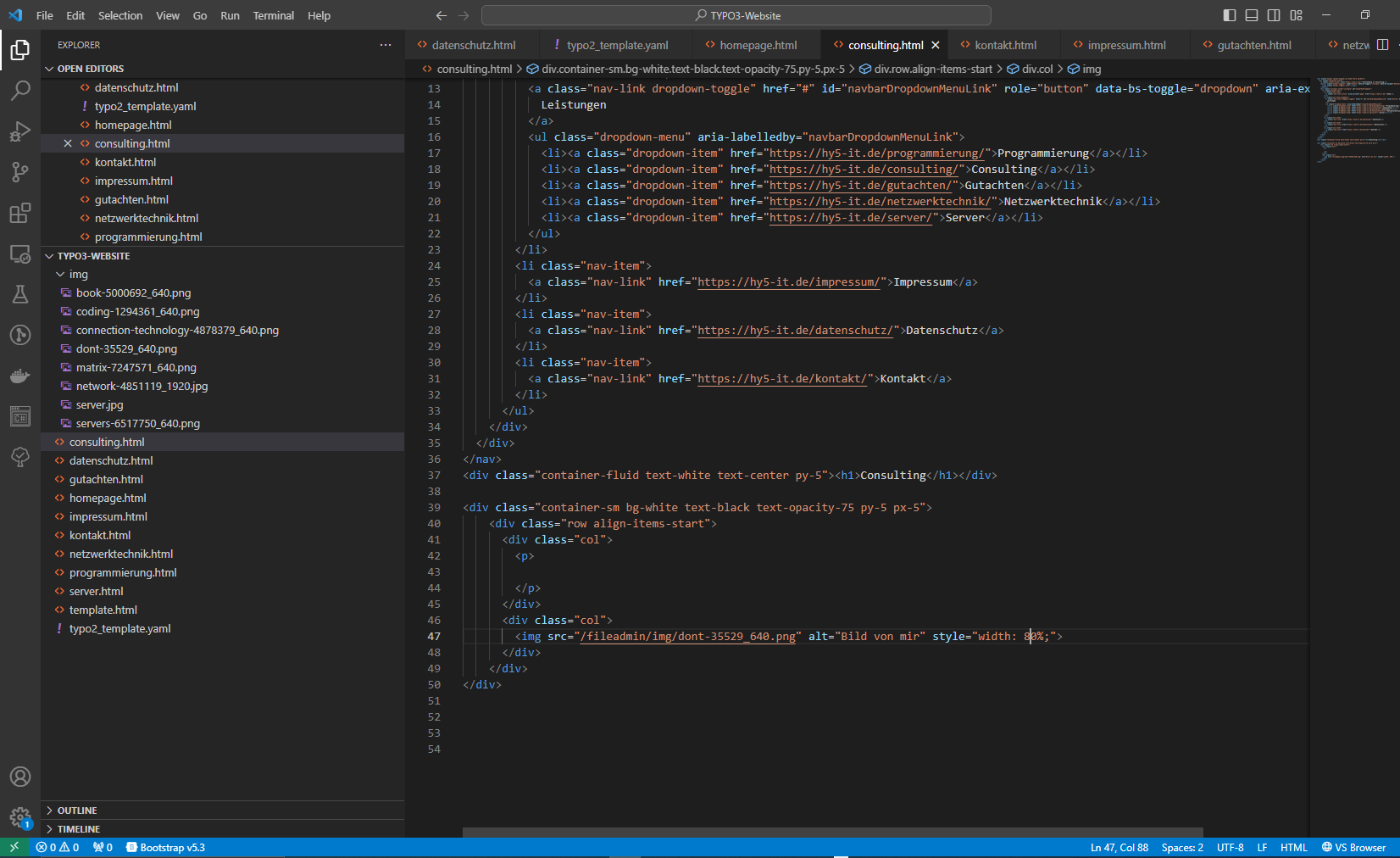Go to line via Ln 47, Col 88
Viewport: 1400px width, 858px height.
coord(1119,847)
